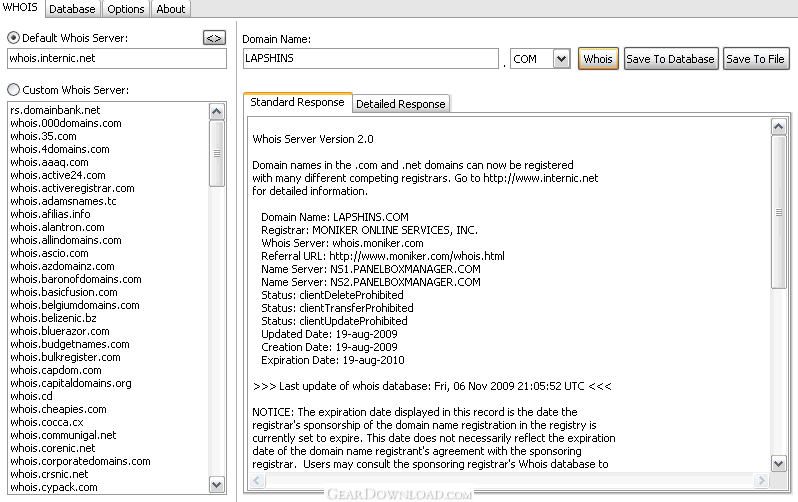798x502 pixels.
Task: Select whois.baronofdomains.com server entry
Action: (x=76, y=279)
